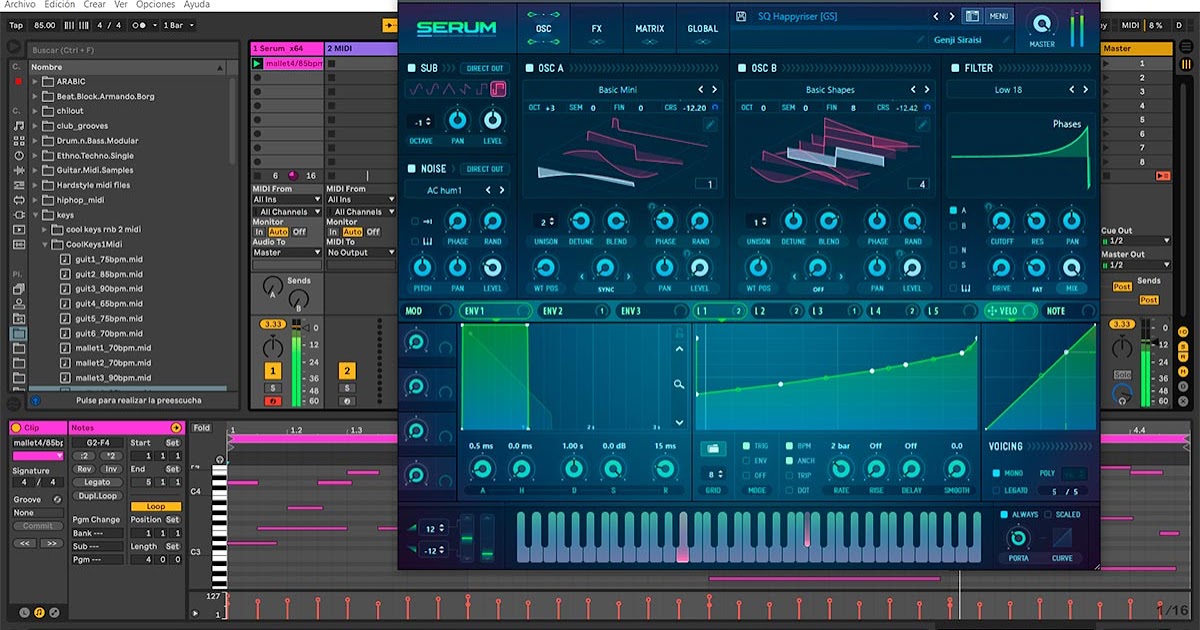Launch the mallet4/85bpm clip play icon
1200x630 pixels.
point(257,64)
